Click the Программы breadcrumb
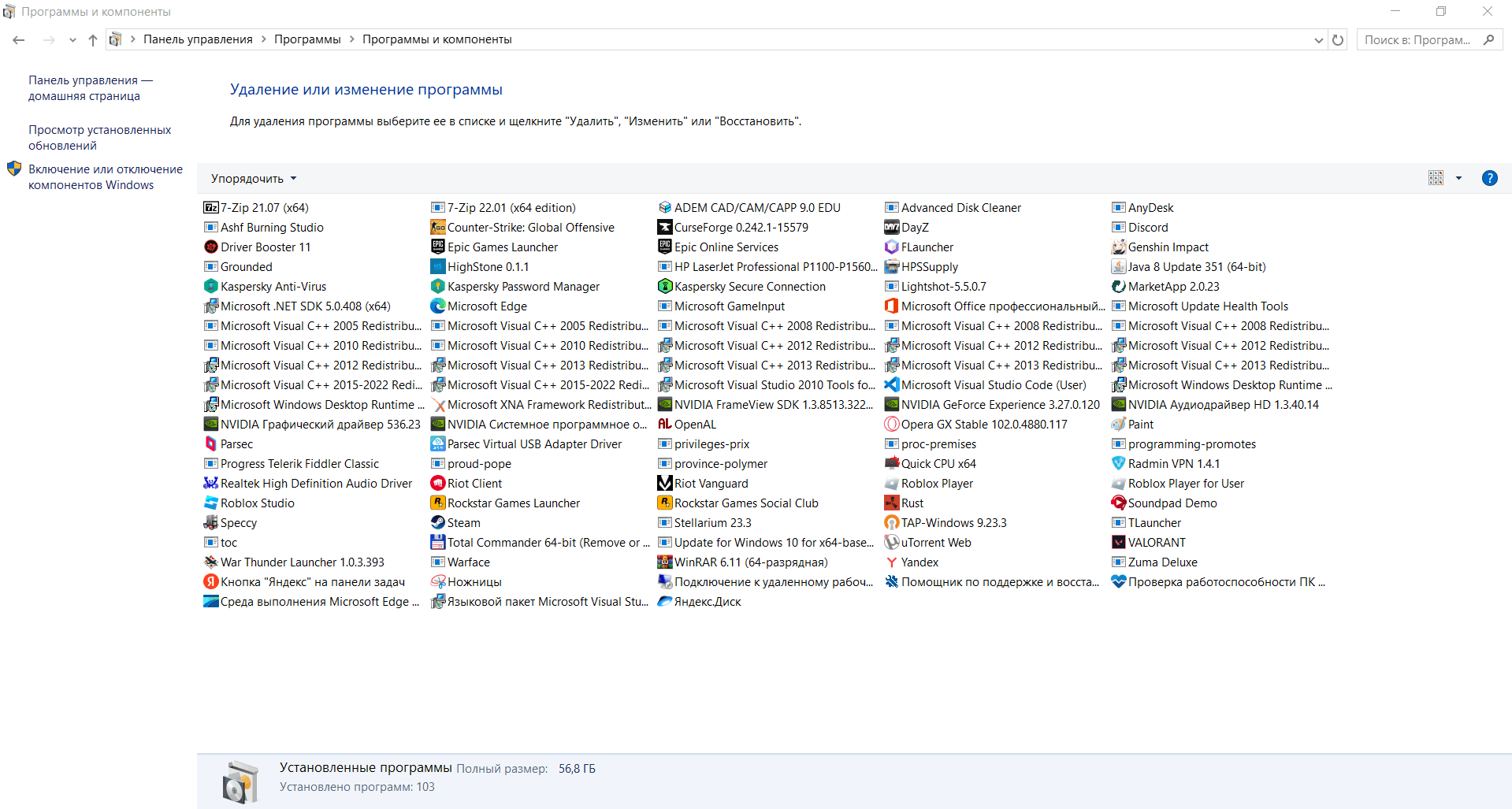This screenshot has height=809, width=1512. [x=307, y=39]
